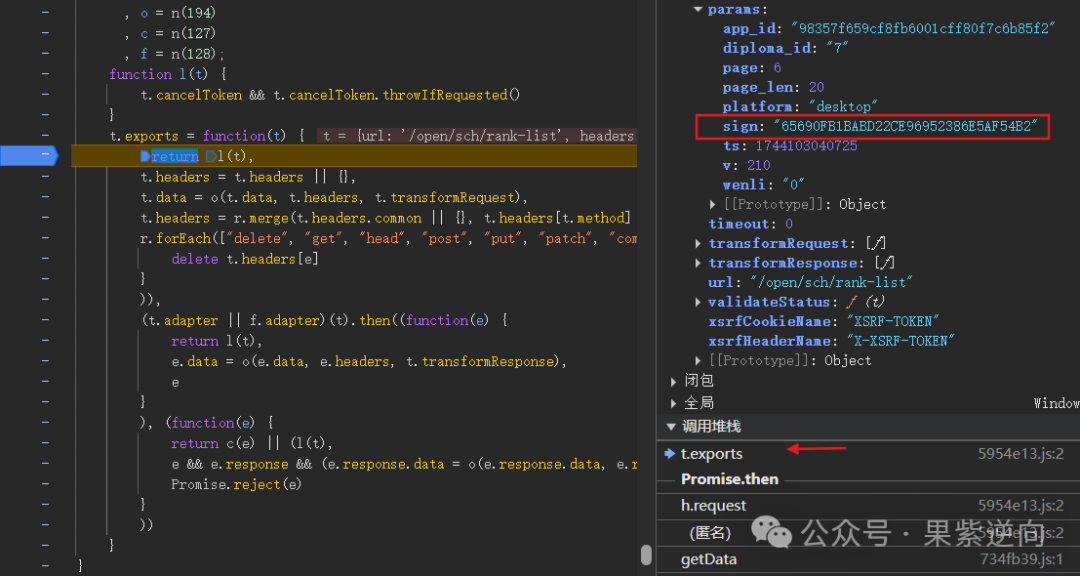Enable the hollow inline breakpoint before "l(t)"
This screenshot has width=1080, height=576.
210,156
